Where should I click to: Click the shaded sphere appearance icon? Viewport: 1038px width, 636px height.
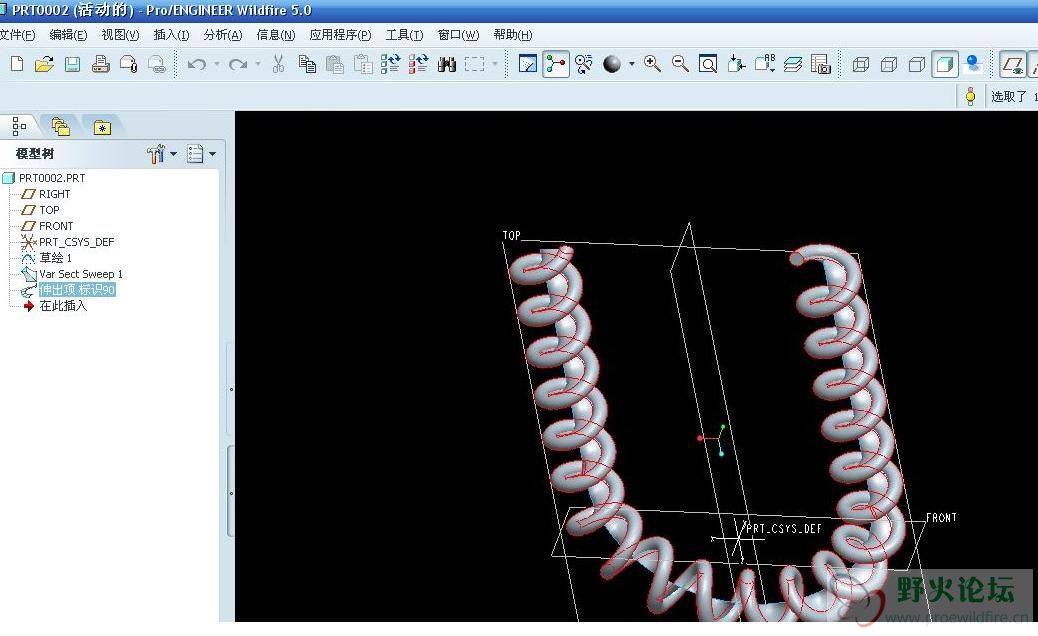612,64
